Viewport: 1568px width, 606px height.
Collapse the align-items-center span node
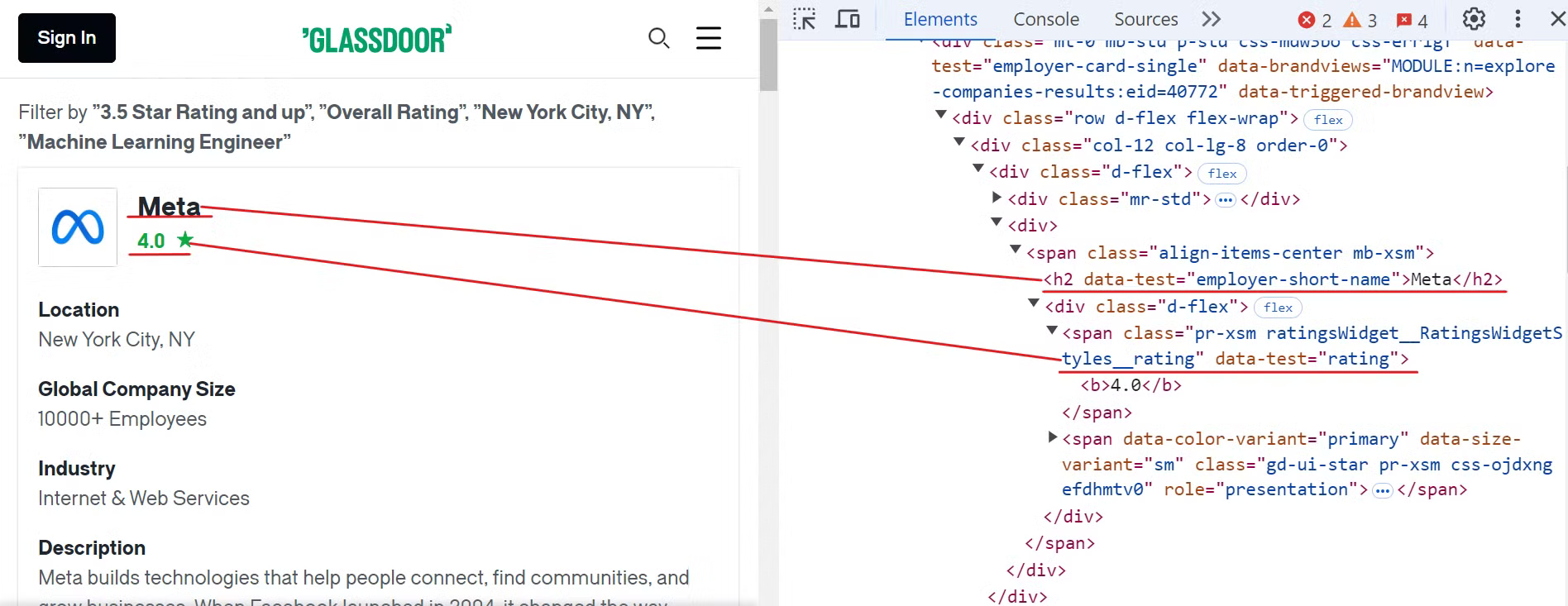(x=1016, y=250)
